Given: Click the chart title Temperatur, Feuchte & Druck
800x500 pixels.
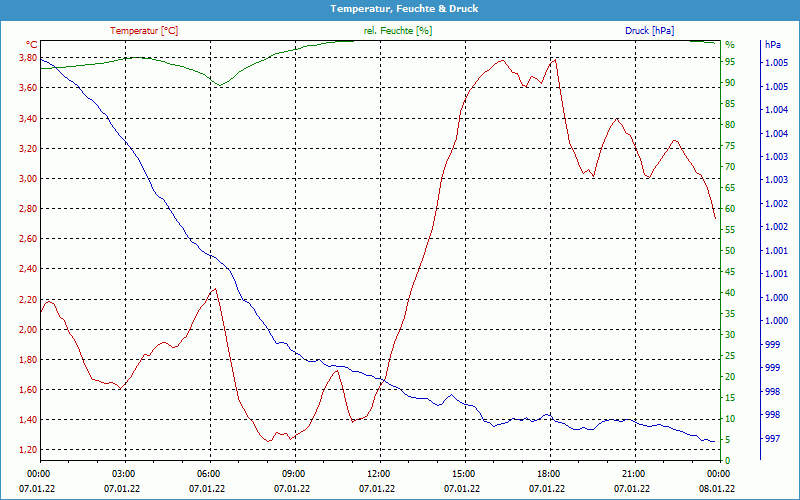Looking at the screenshot, I should (399, 8).
